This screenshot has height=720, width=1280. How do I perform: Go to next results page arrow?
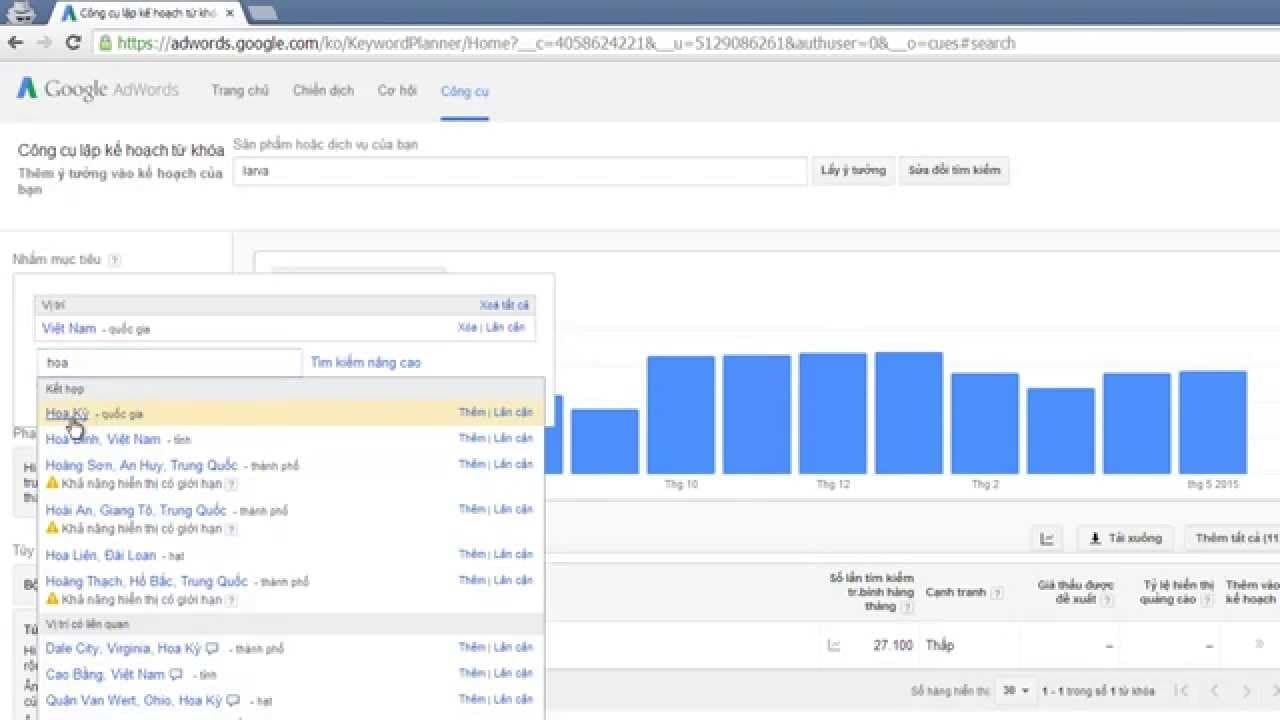coord(1246,691)
